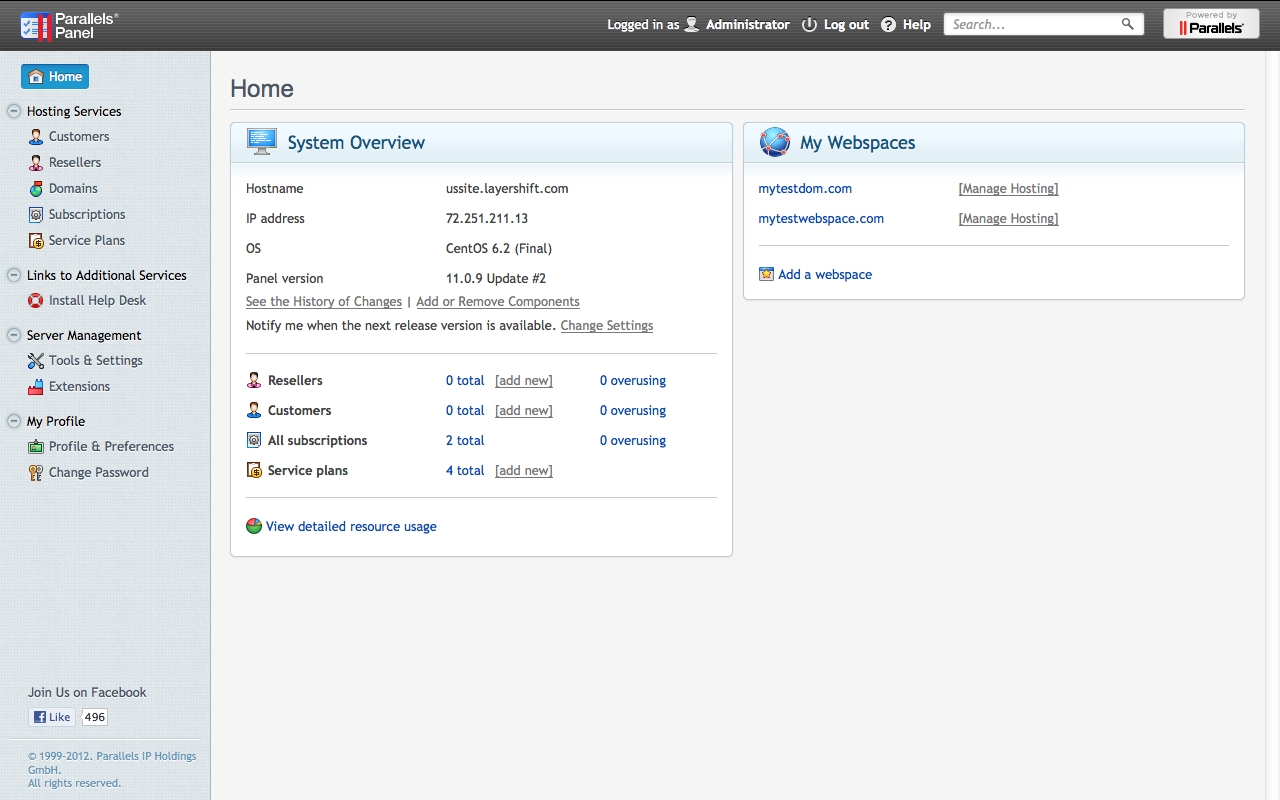Open the Change Settings notification link
1280x800 pixels.
[607, 326]
